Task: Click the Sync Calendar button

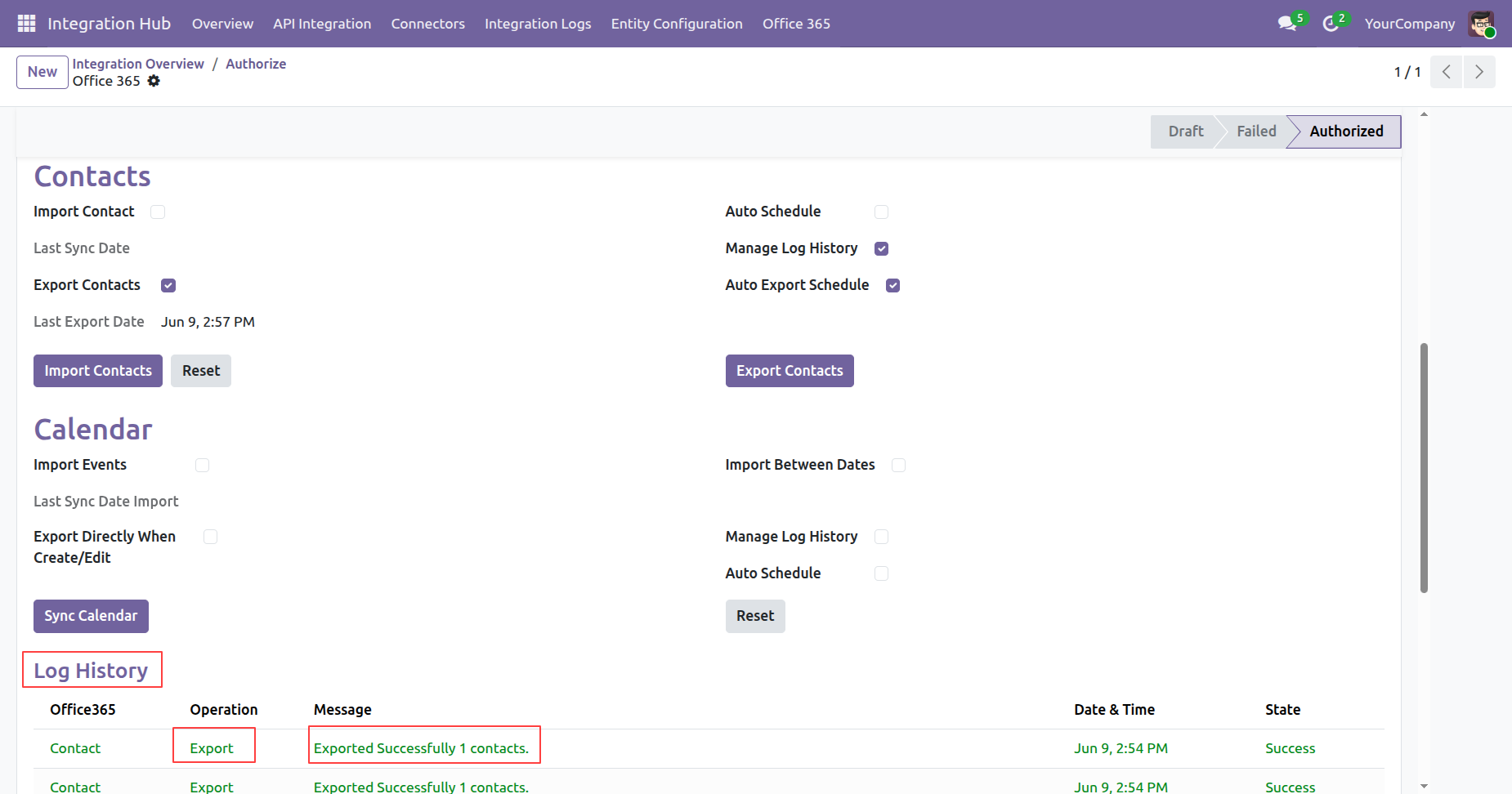Action: tap(91, 616)
